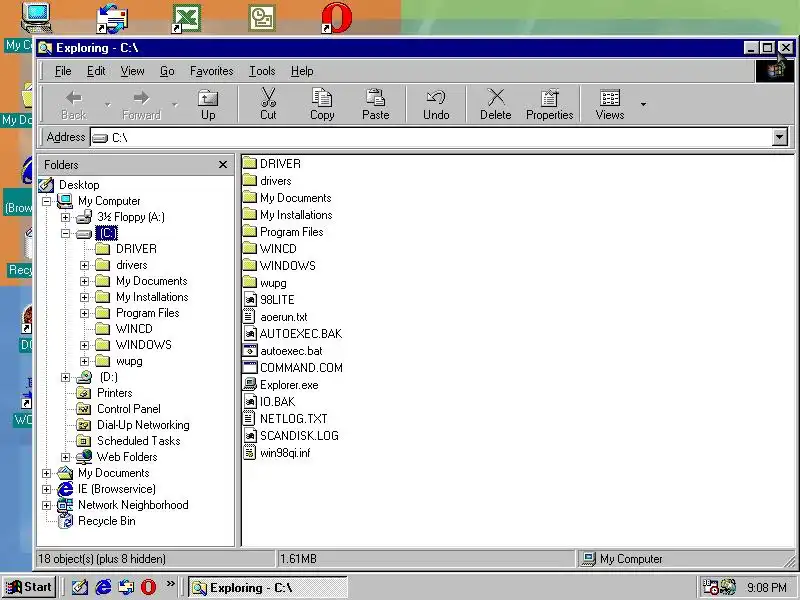
Task: Expand the Program Files tree node
Action: coord(85,313)
